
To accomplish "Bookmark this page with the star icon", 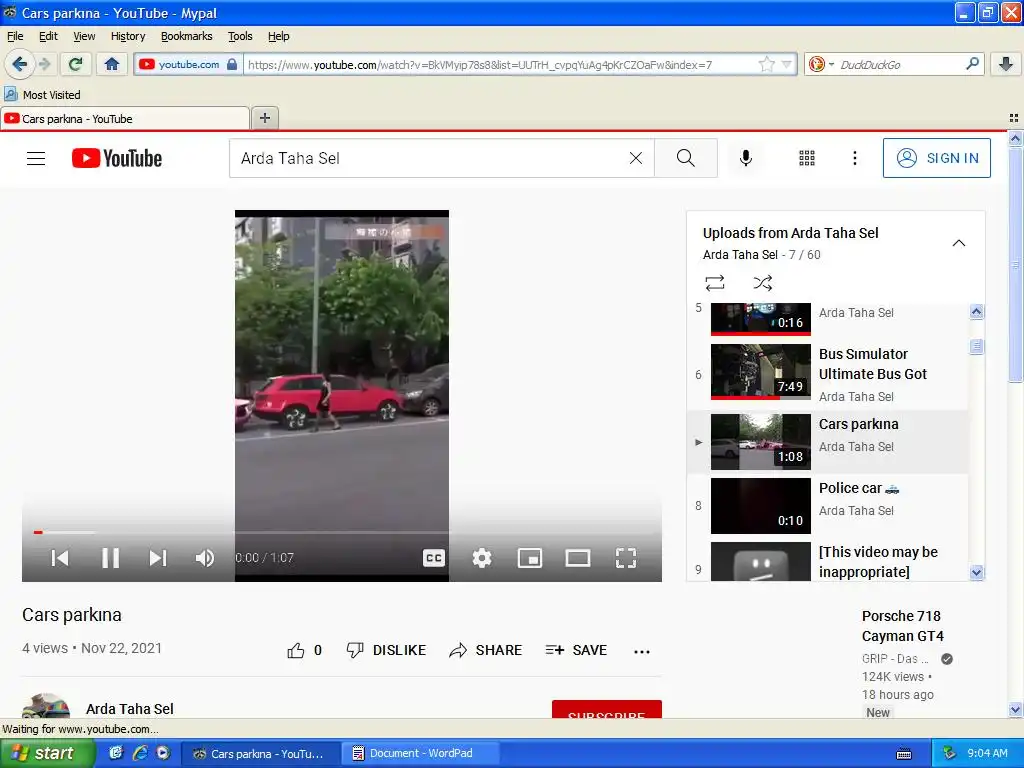I will [x=766, y=64].
